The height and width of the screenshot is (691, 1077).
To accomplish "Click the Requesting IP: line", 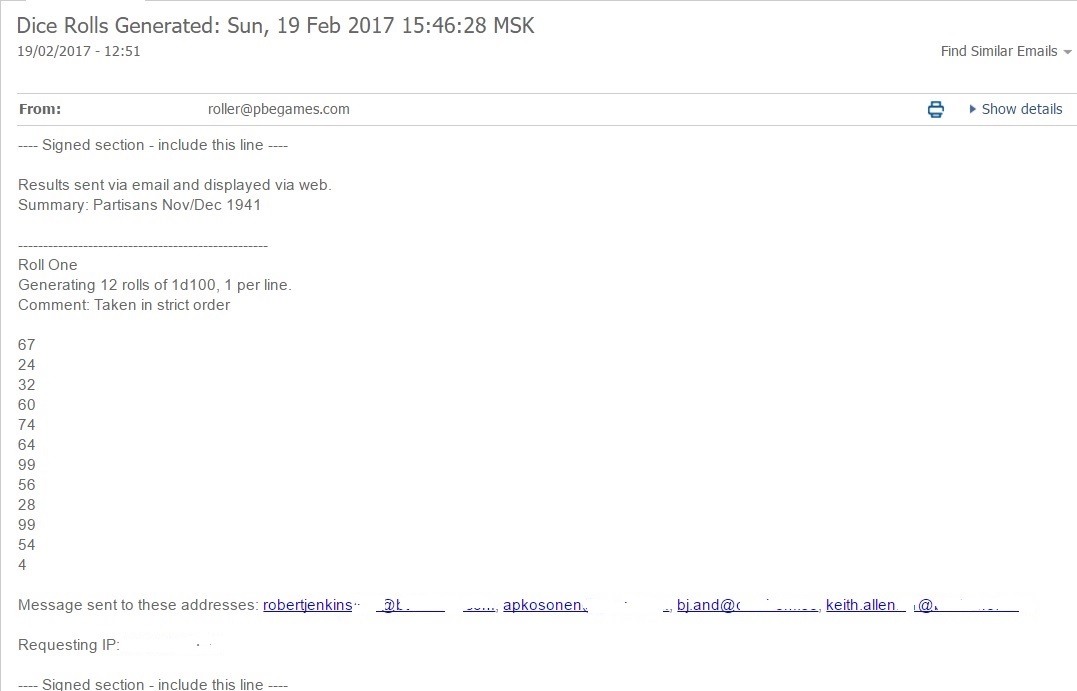I will tap(69, 645).
